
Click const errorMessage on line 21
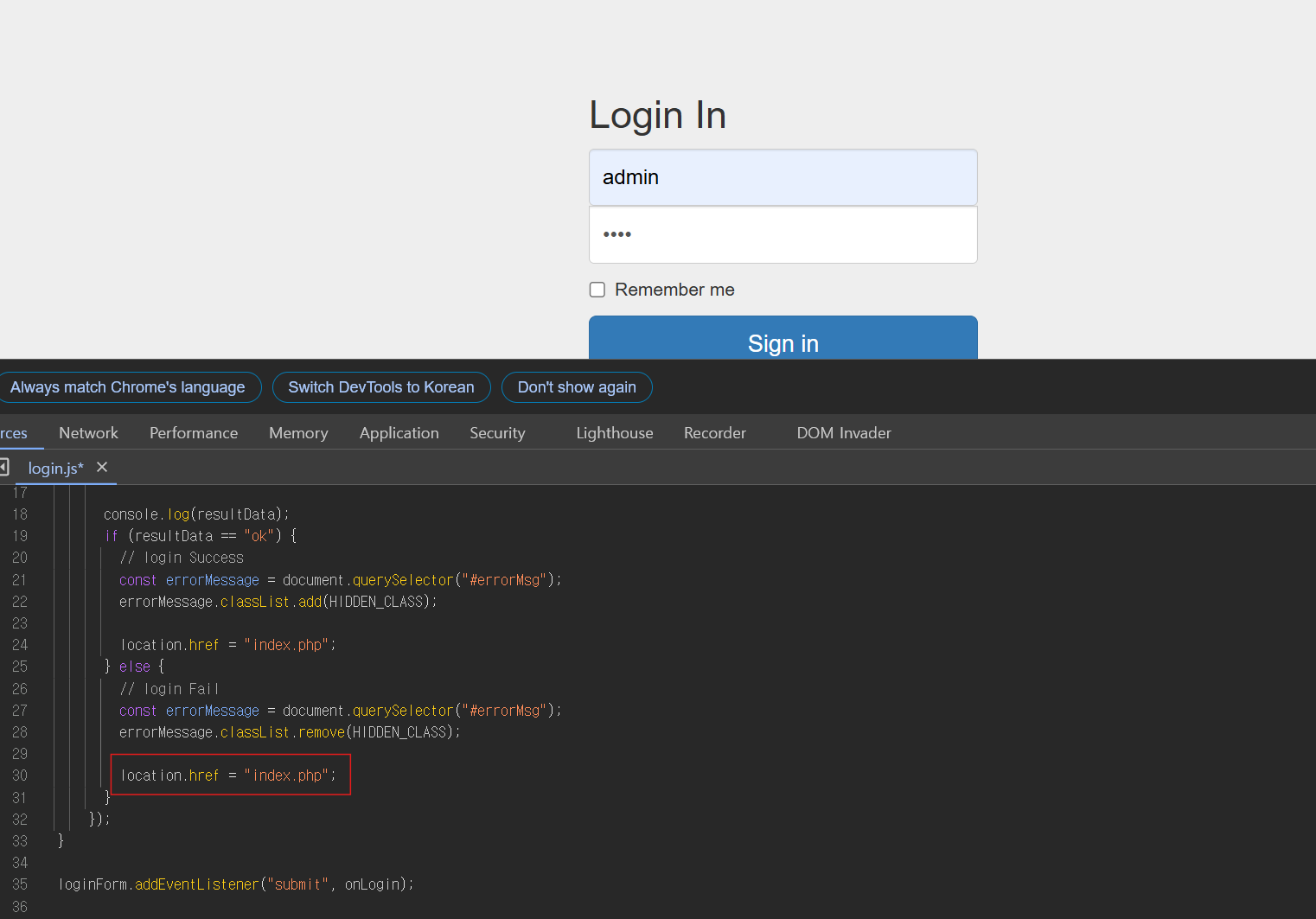189,580
